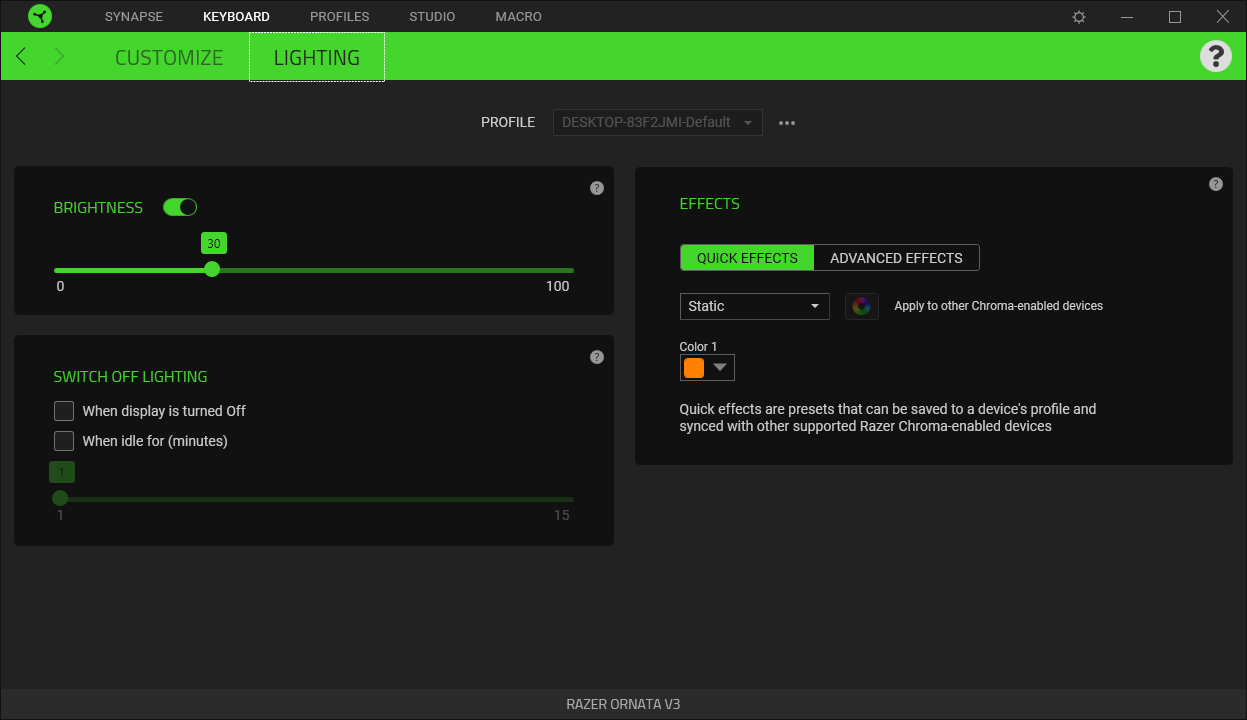Go back with the left arrow

coord(22,56)
